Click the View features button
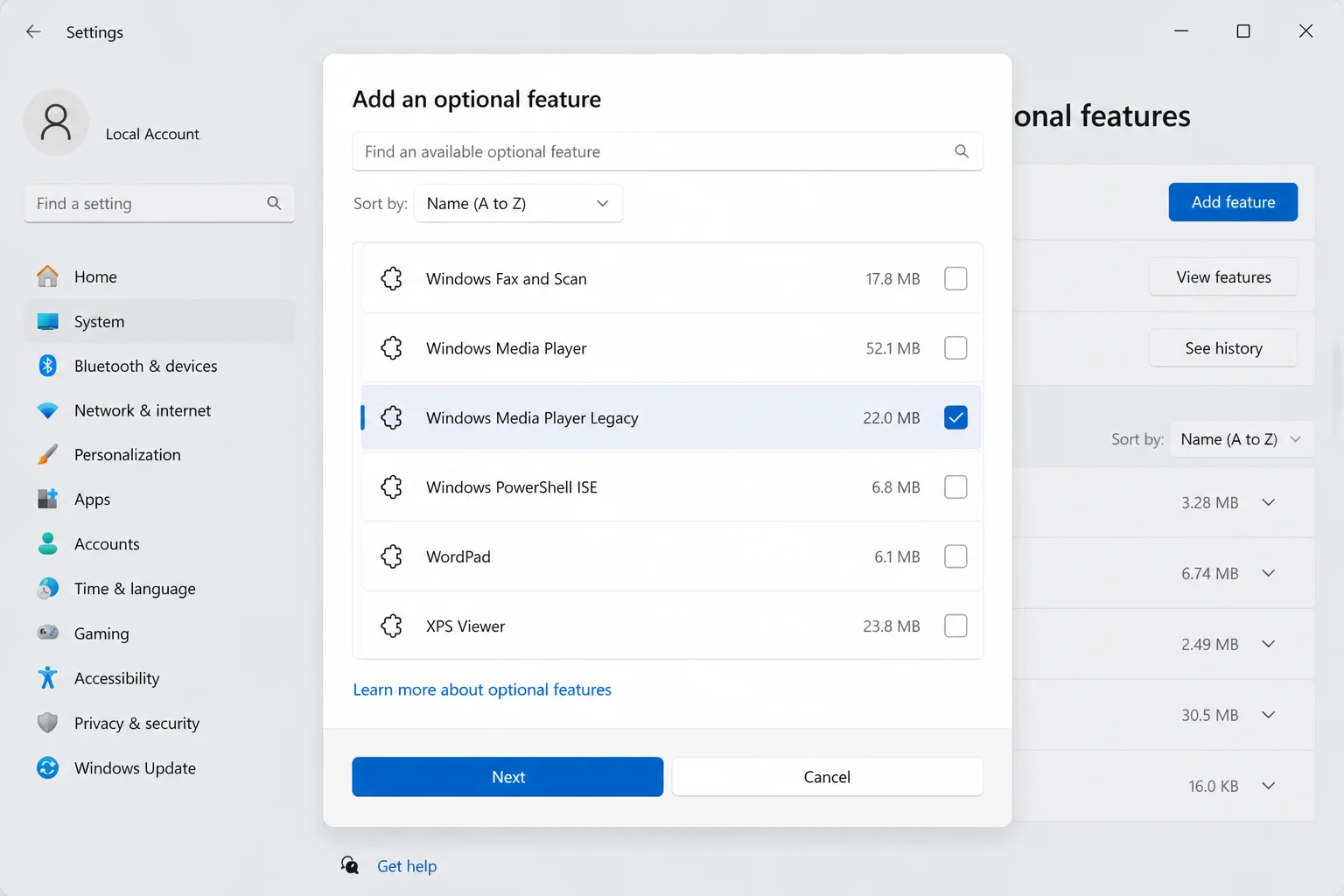Viewport: 1344px width, 896px height. (x=1223, y=277)
